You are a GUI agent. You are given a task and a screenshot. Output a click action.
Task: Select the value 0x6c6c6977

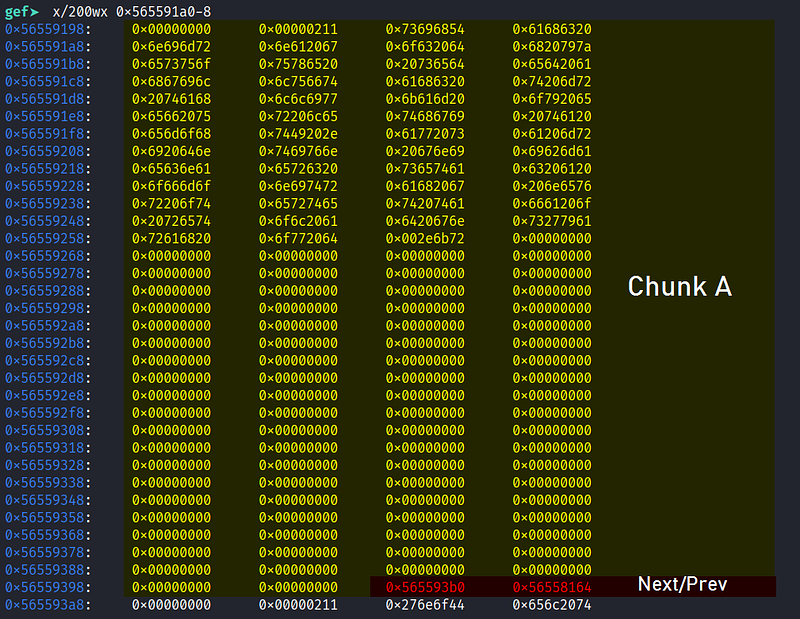[298, 98]
